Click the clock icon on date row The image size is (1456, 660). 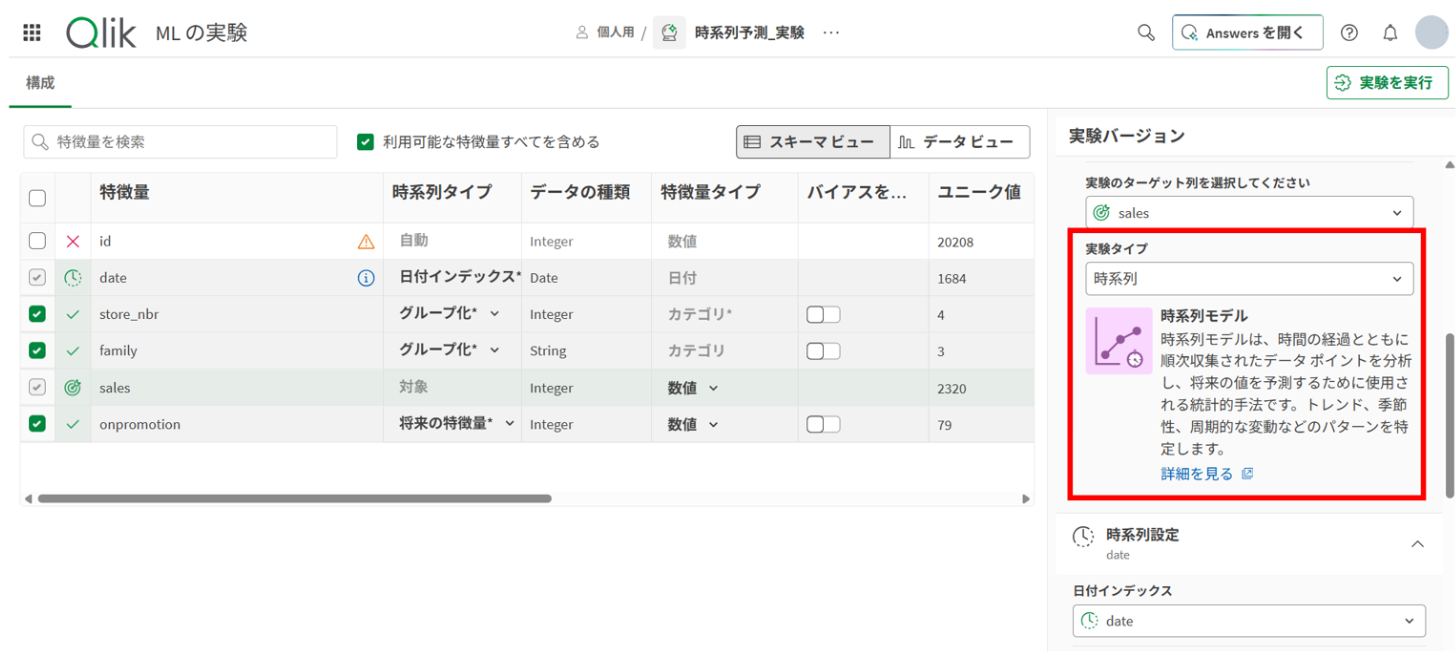pos(72,278)
